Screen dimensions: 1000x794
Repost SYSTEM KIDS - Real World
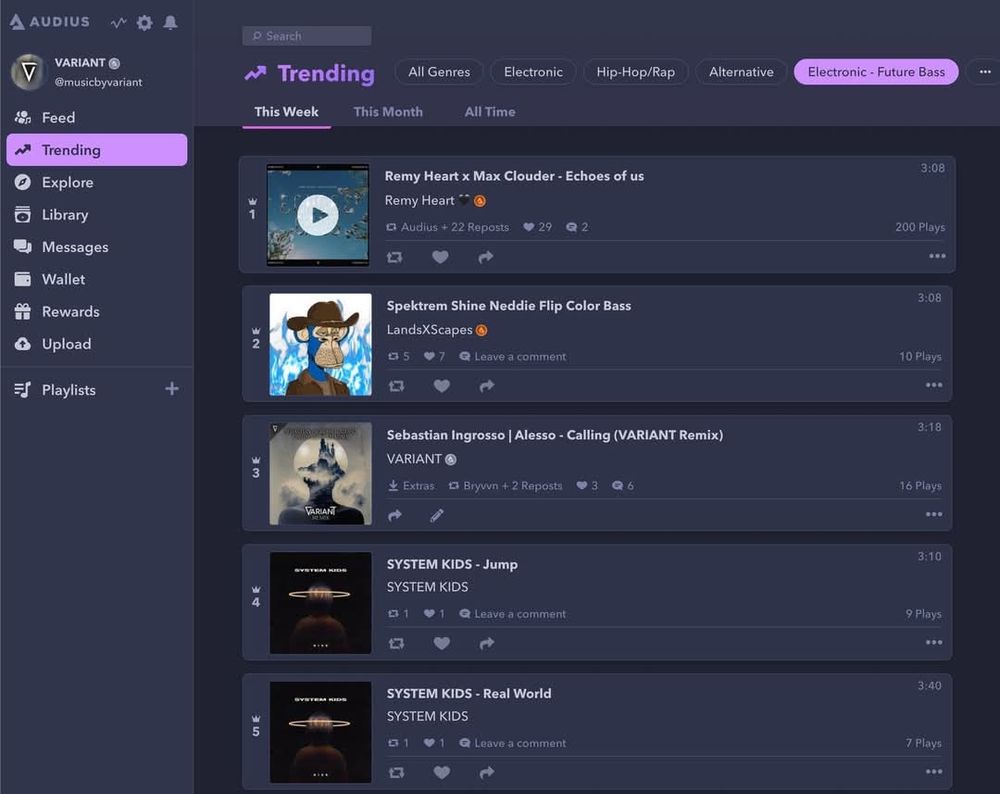396,773
